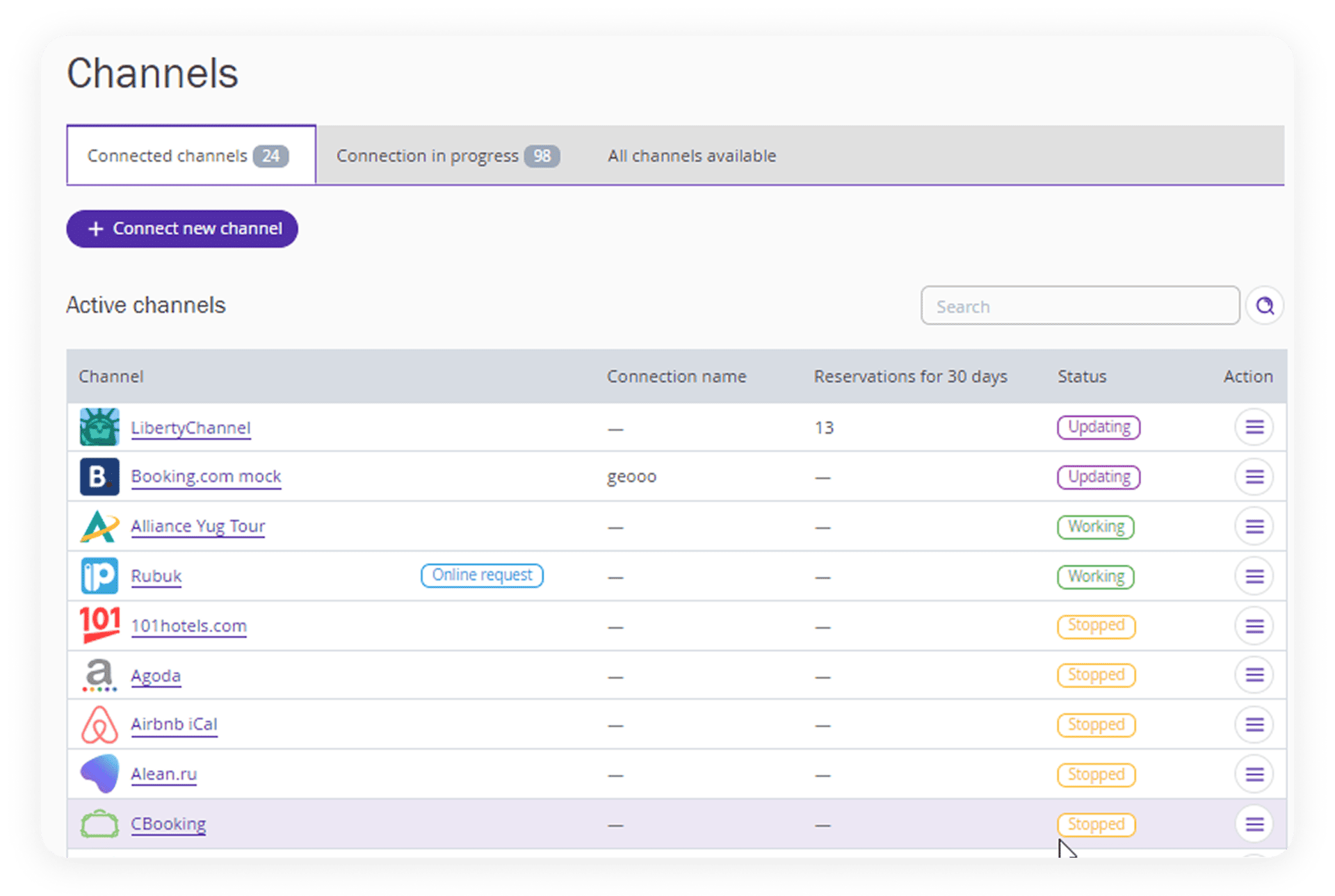The width and height of the screenshot is (1335, 896).
Task: Focus the Search input field
Action: click(1081, 306)
